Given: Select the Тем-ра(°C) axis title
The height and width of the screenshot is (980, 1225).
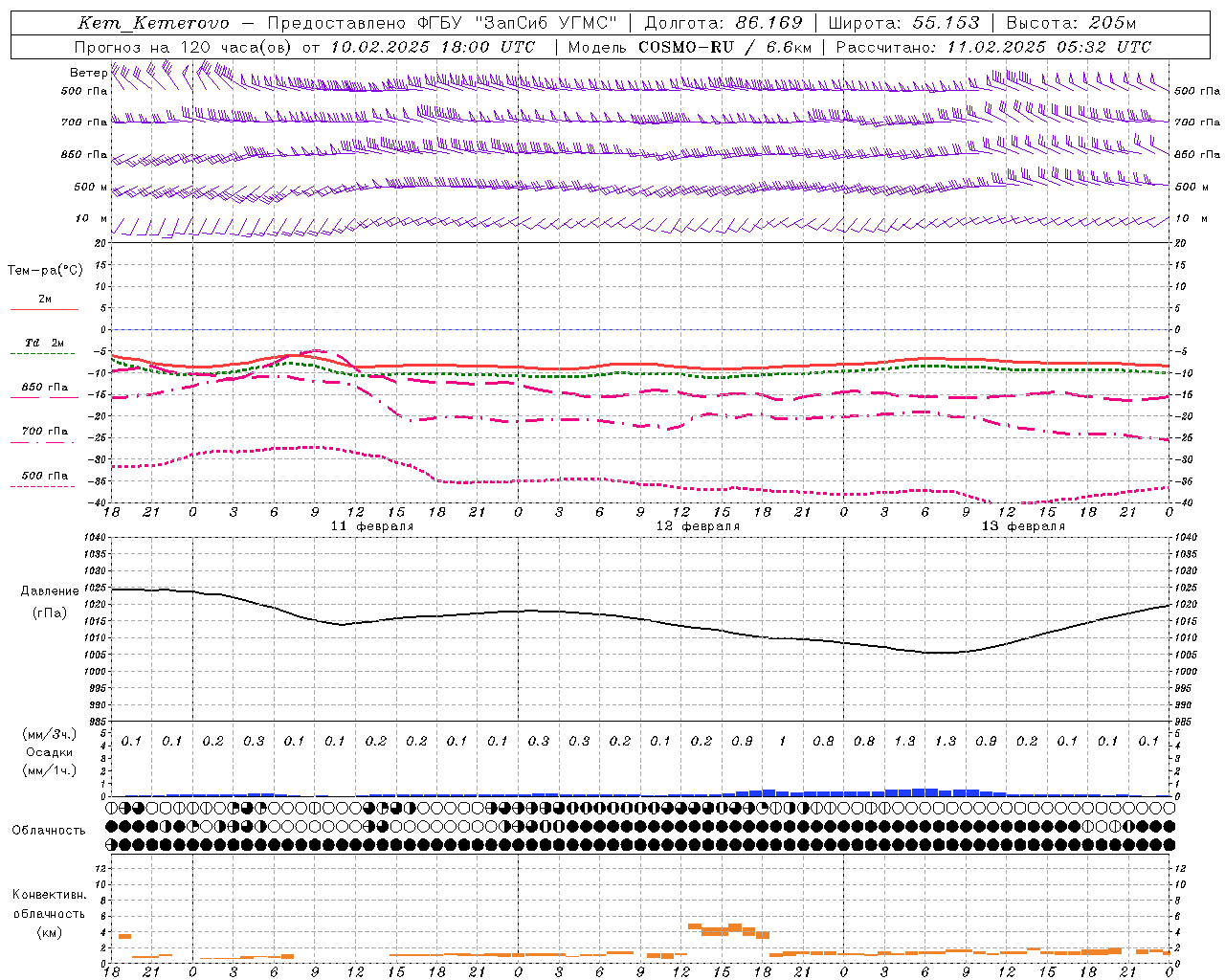Looking at the screenshot, I should point(45,271).
